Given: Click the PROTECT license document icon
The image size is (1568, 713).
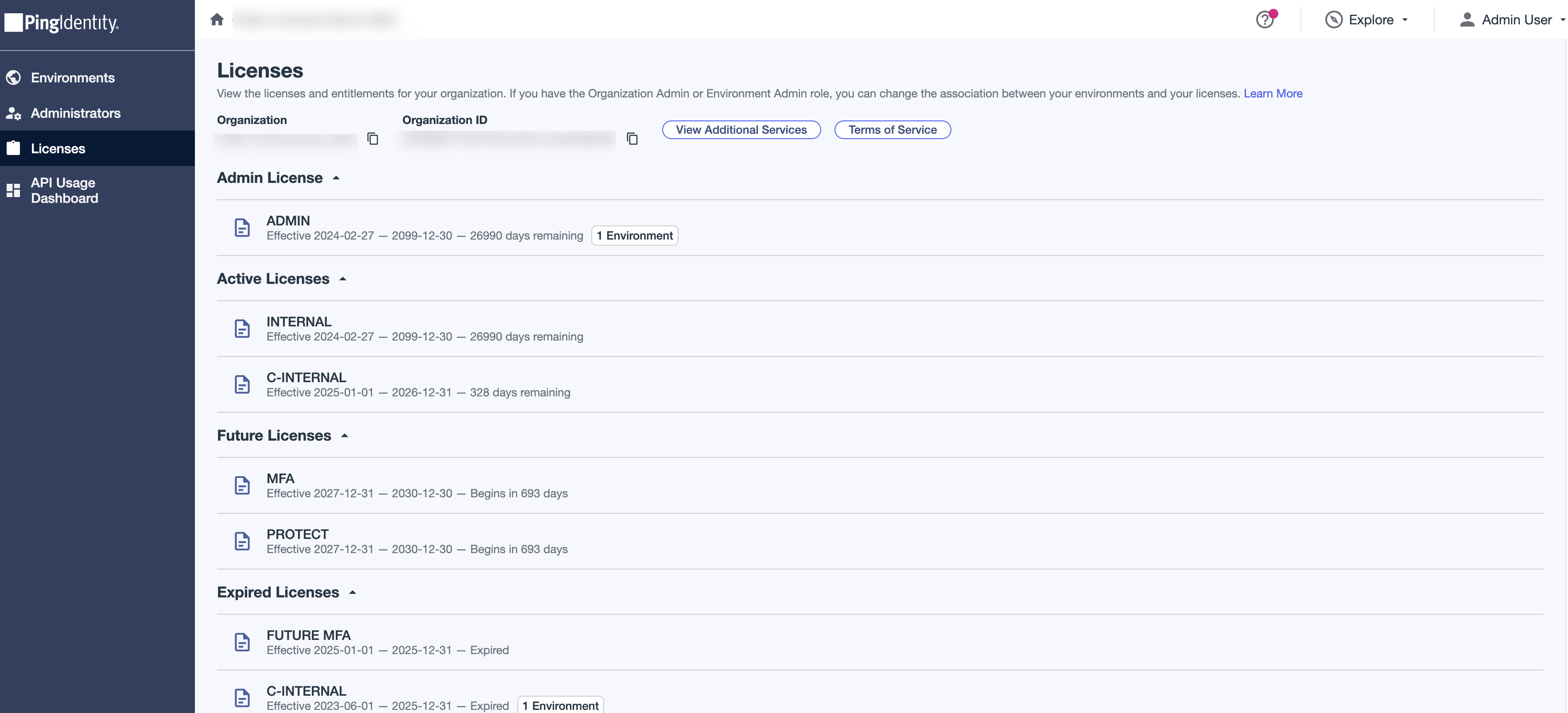Looking at the screenshot, I should coord(242,541).
